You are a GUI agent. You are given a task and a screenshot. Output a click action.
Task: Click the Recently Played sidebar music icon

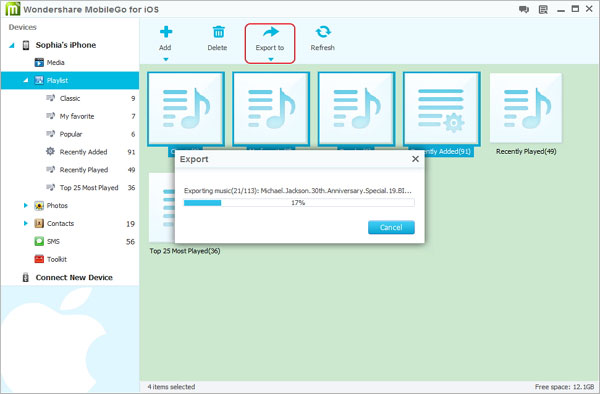pyautogui.click(x=50, y=169)
